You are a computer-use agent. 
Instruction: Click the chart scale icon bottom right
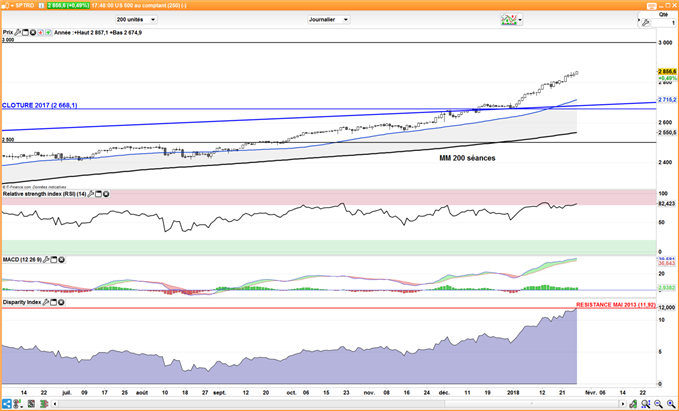[634, 404]
